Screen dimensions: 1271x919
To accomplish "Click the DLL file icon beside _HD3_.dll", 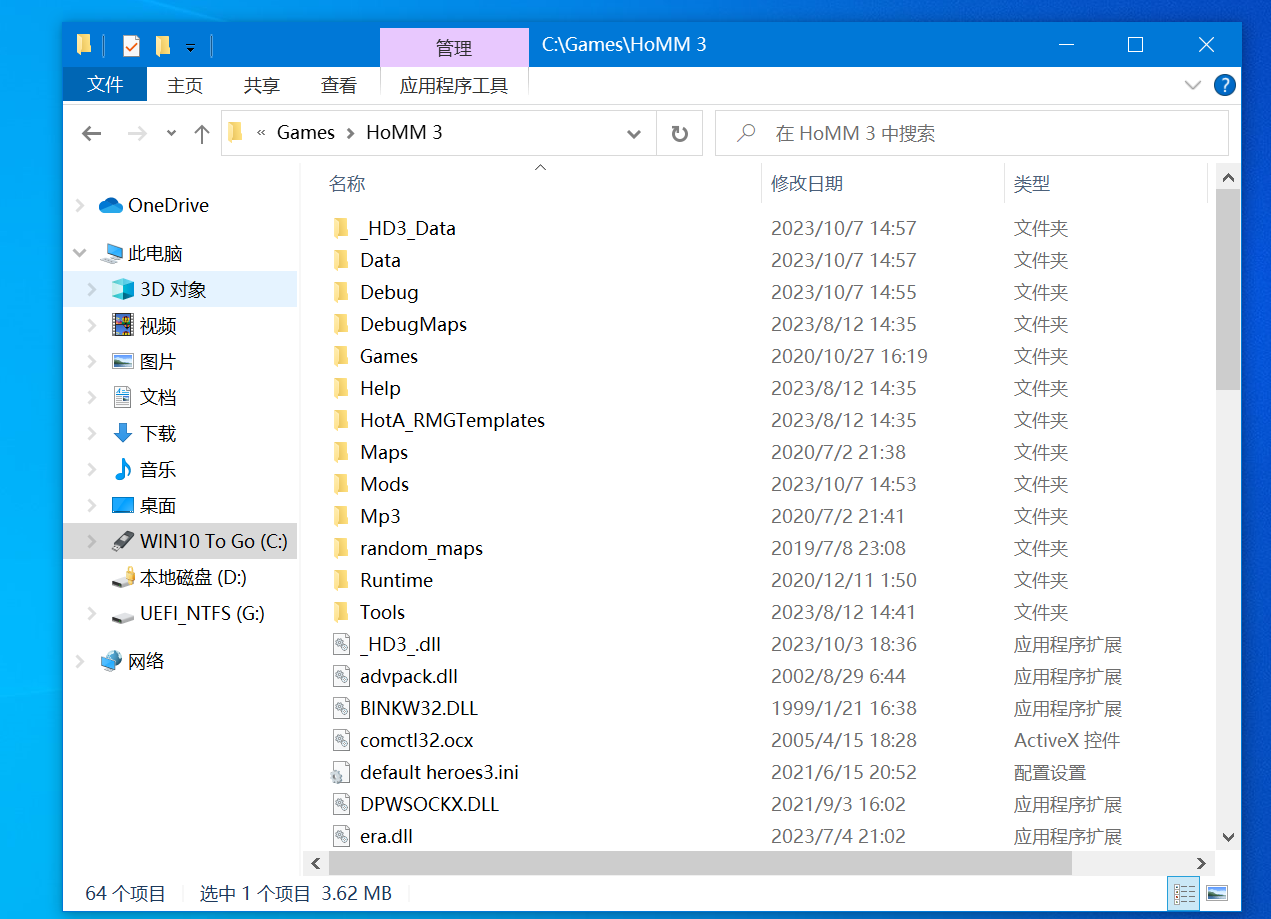I will pos(341,645).
